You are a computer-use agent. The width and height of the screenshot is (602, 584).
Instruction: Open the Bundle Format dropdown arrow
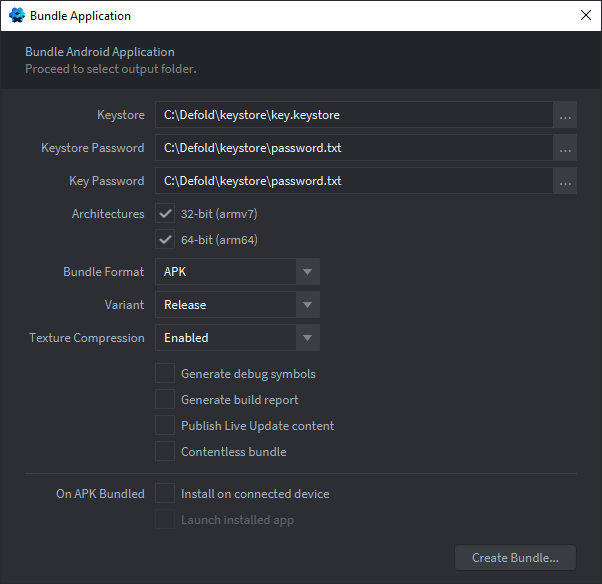tap(308, 272)
